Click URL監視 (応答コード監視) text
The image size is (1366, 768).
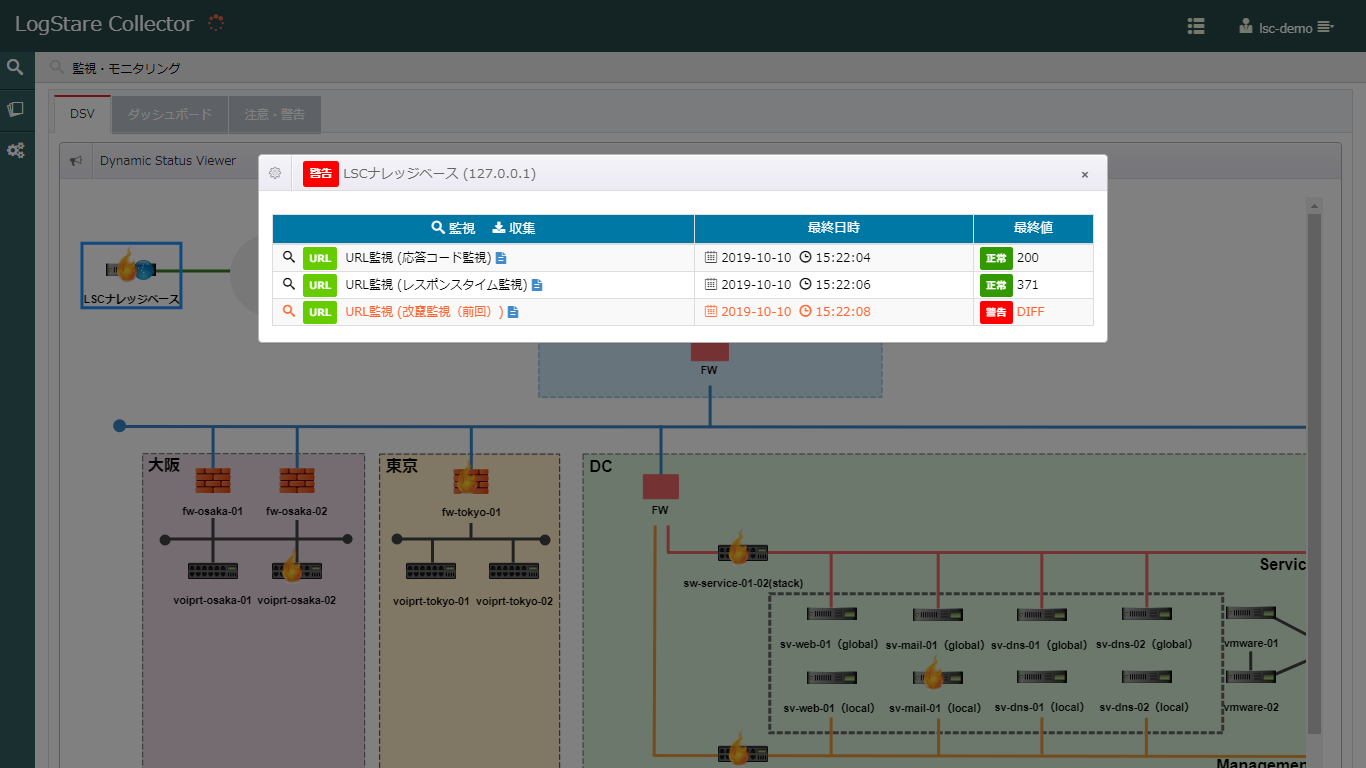coord(418,258)
